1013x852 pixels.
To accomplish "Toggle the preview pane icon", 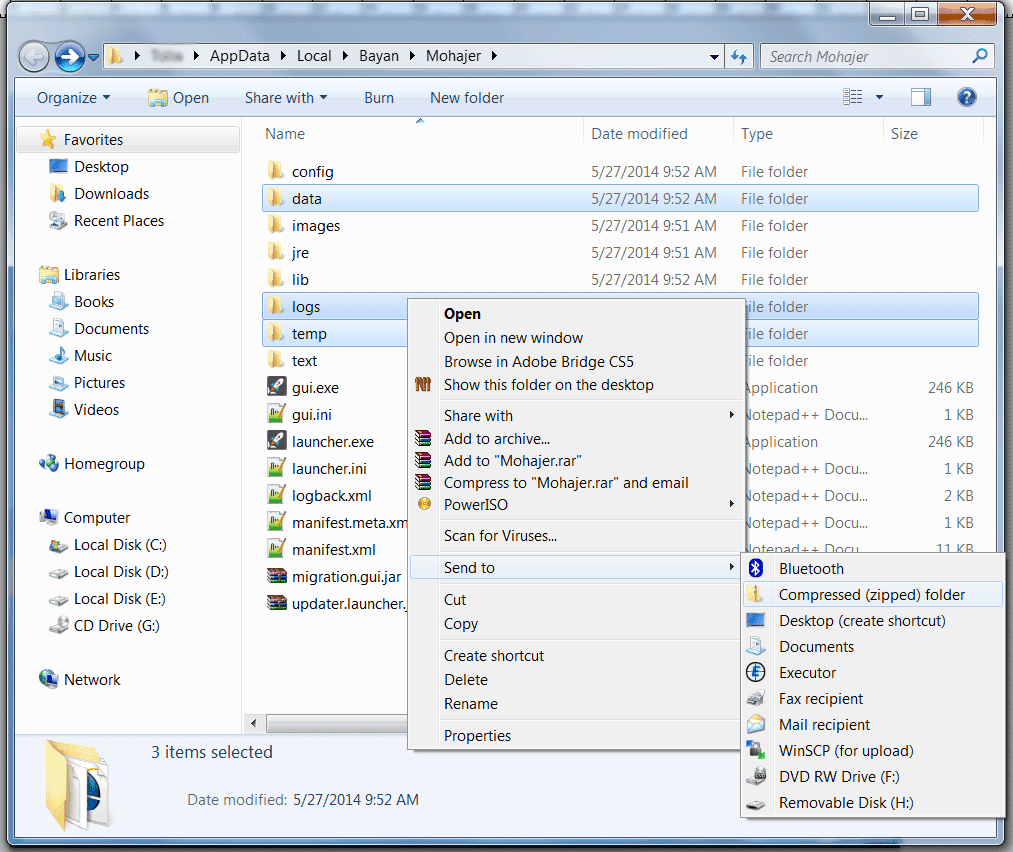I will (x=921, y=97).
